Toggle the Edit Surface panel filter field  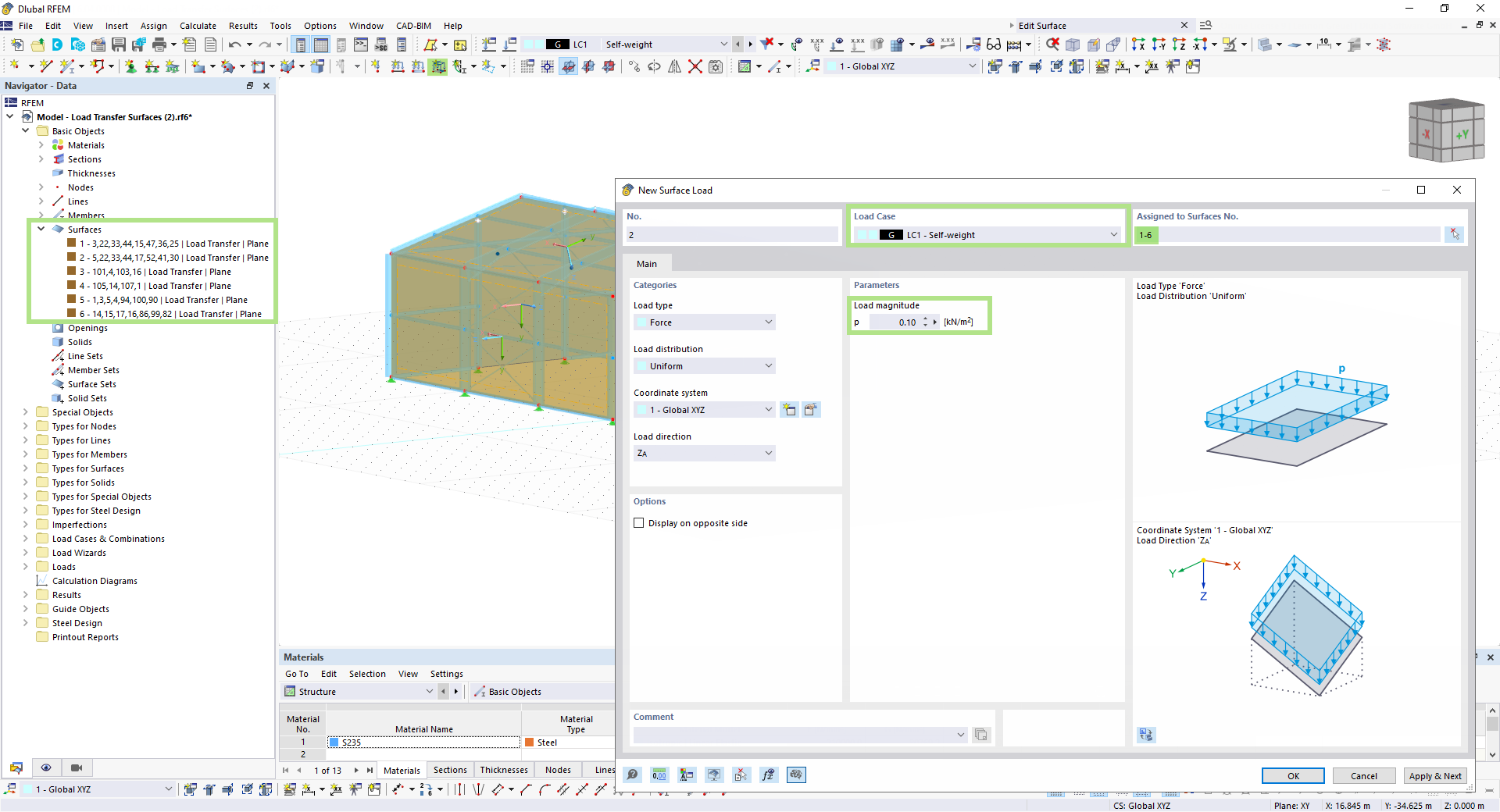tap(1205, 25)
